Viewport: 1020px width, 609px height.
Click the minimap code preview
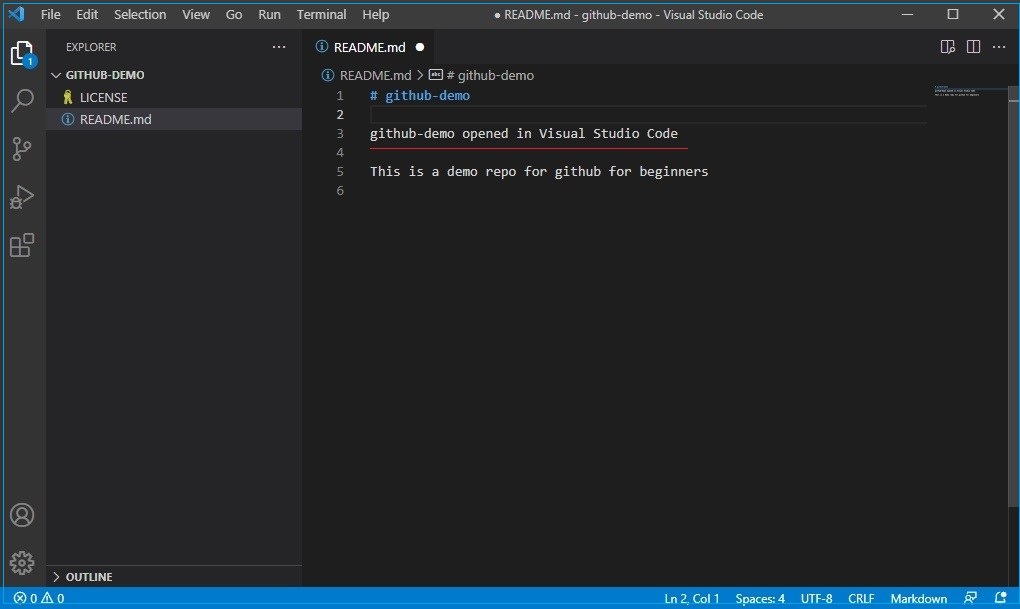point(957,91)
